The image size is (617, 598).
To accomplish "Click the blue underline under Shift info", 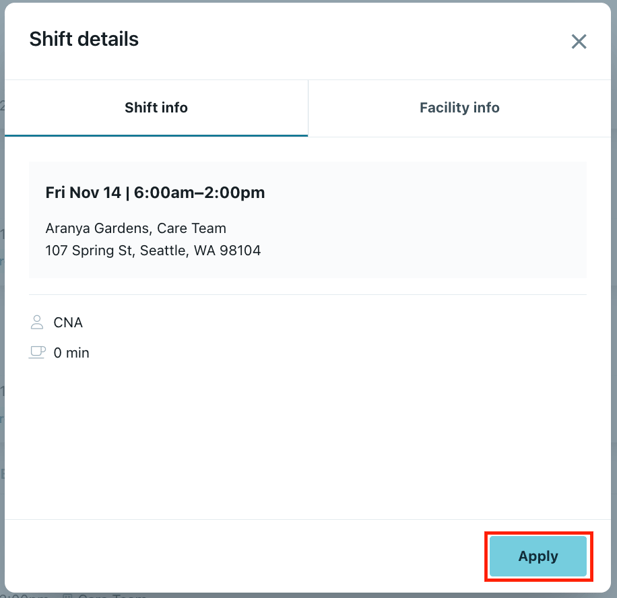I will click(x=156, y=135).
